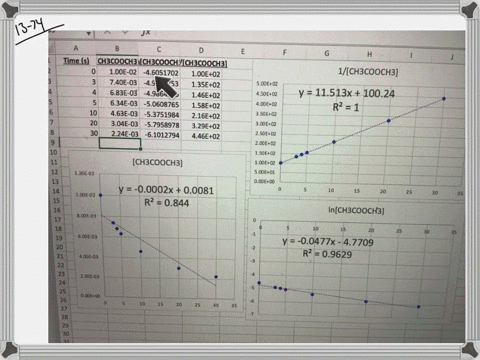Click the 'y = 11.513x + 100.24' trendline equation
480x360 pixels.
pos(346,93)
